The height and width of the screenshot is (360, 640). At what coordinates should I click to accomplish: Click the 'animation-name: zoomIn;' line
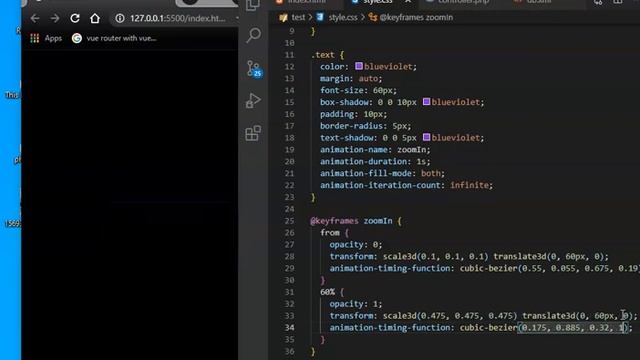pyautogui.click(x=375, y=149)
